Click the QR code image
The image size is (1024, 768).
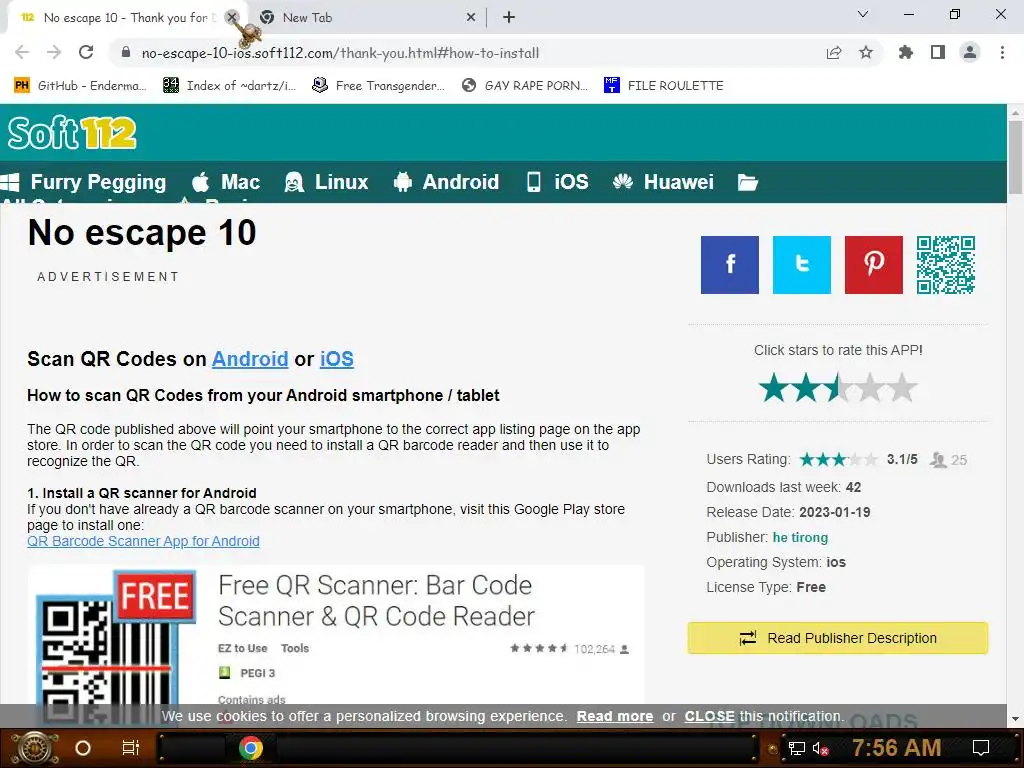pos(946,264)
